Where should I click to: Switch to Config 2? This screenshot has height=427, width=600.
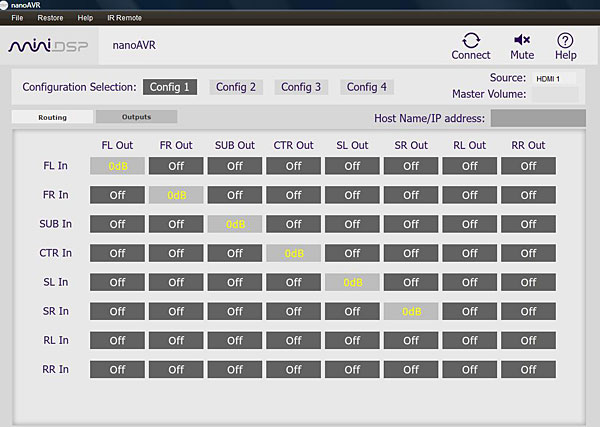(236, 87)
